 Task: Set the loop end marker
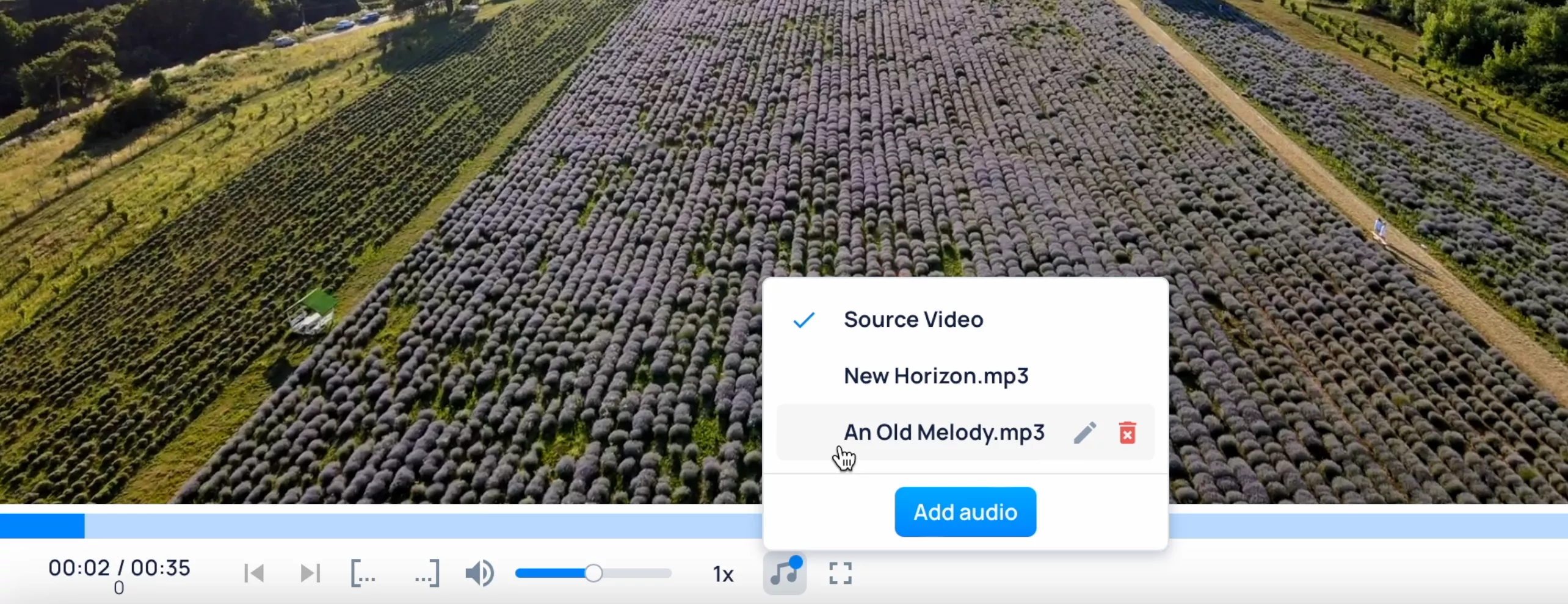[426, 572]
